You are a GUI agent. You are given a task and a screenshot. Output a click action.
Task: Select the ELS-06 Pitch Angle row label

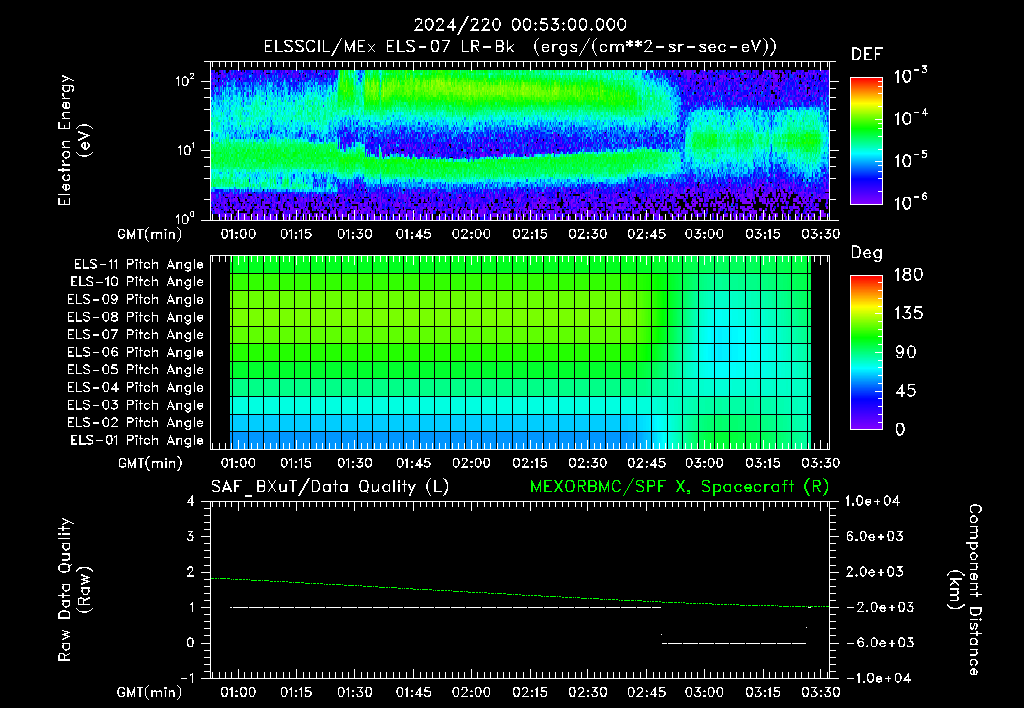point(136,352)
